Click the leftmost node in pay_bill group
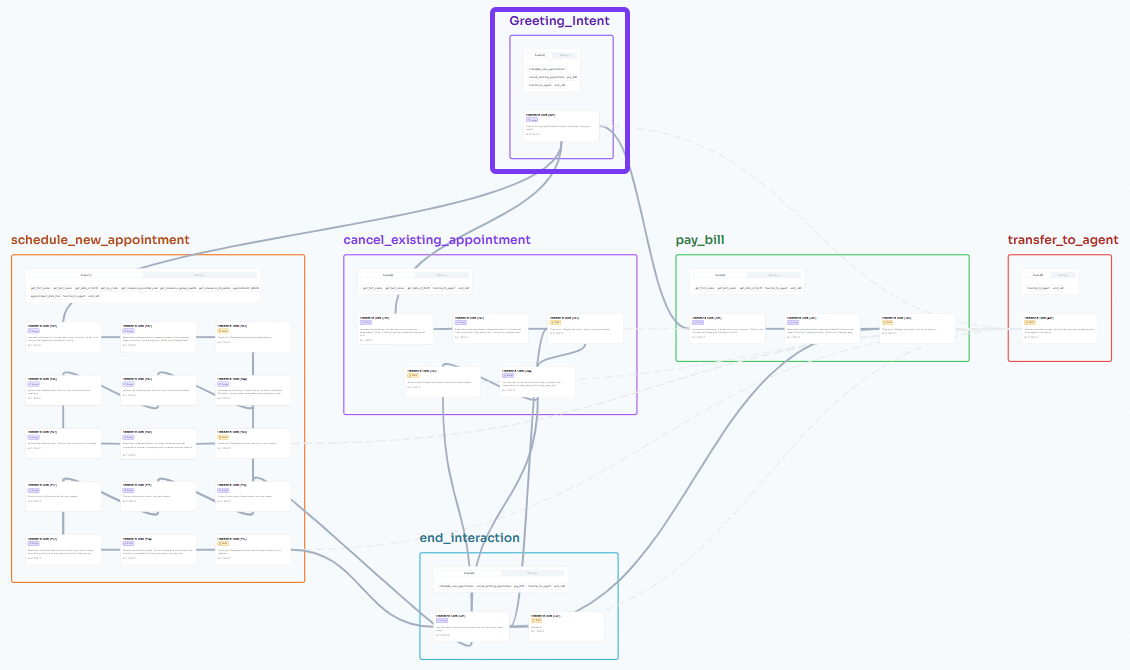Screen dimensions: 1130x670 tap(728, 329)
